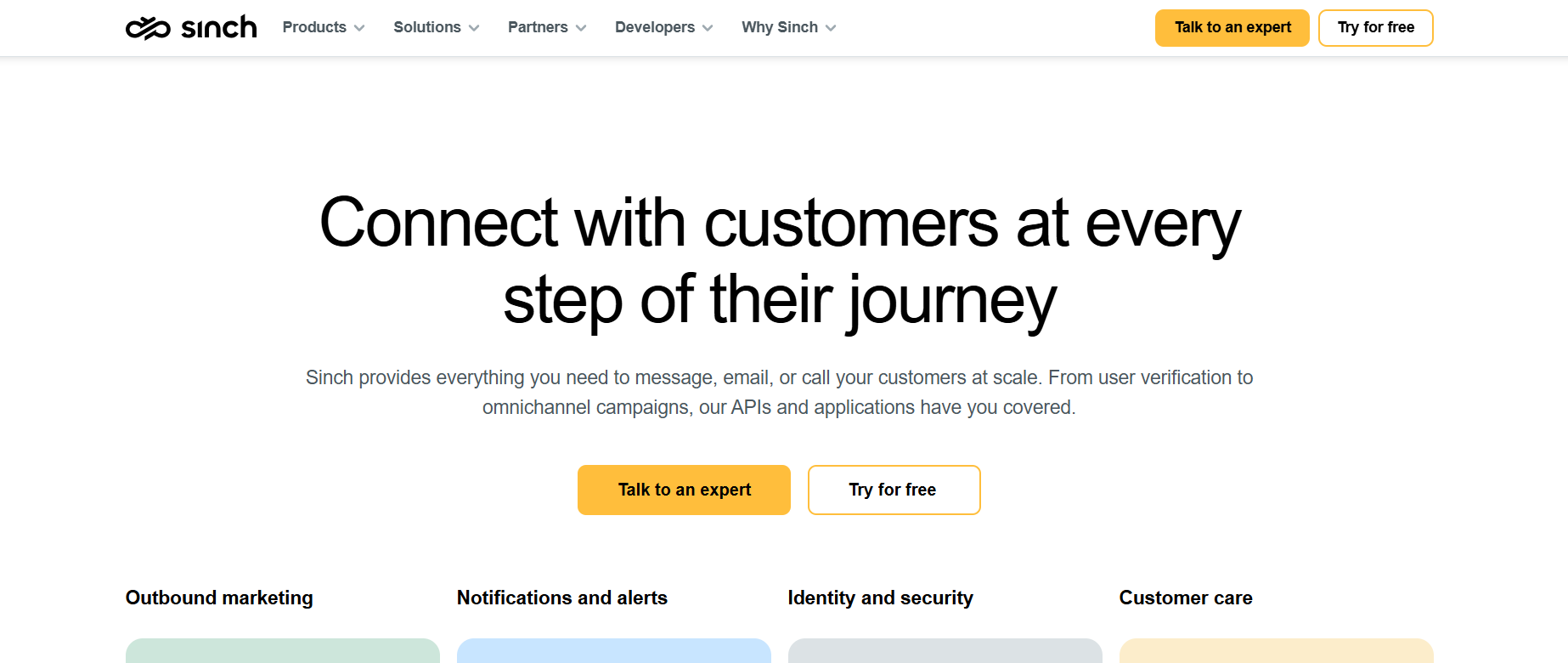Expand the Products chevron arrow

pyautogui.click(x=359, y=28)
